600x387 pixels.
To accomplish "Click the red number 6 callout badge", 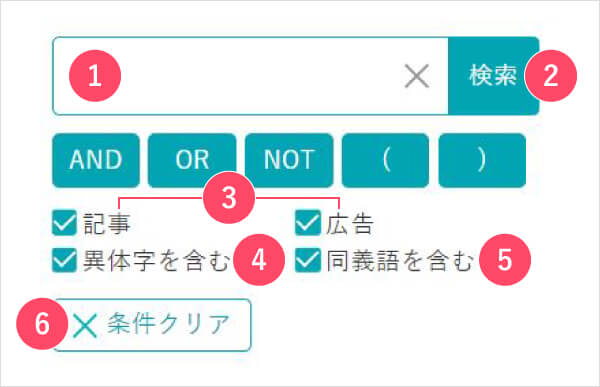I will tap(42, 324).
